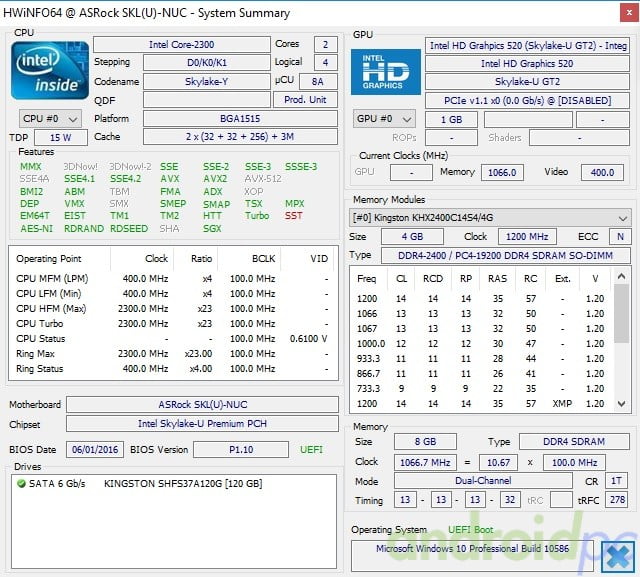Screen dimensions: 640x577
Task: Click the GPU memory 1 GB field
Action: point(451,120)
